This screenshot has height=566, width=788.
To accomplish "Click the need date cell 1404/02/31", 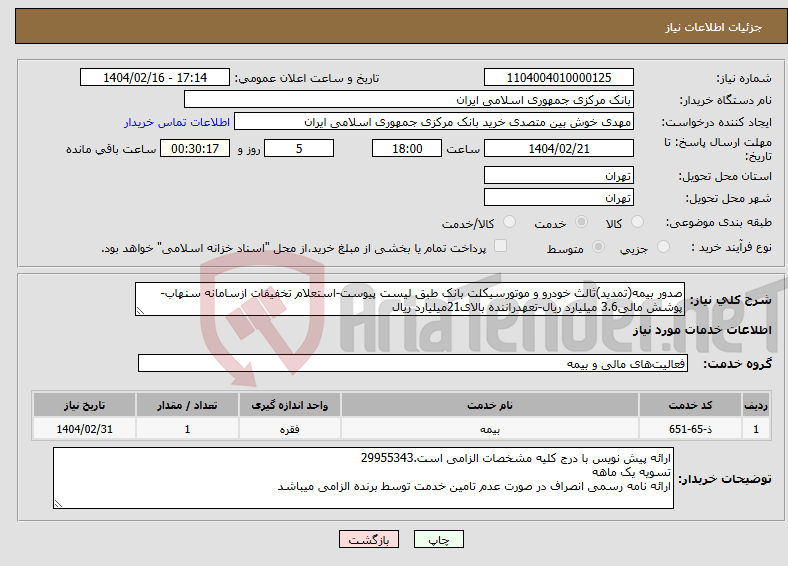I will [84, 429].
